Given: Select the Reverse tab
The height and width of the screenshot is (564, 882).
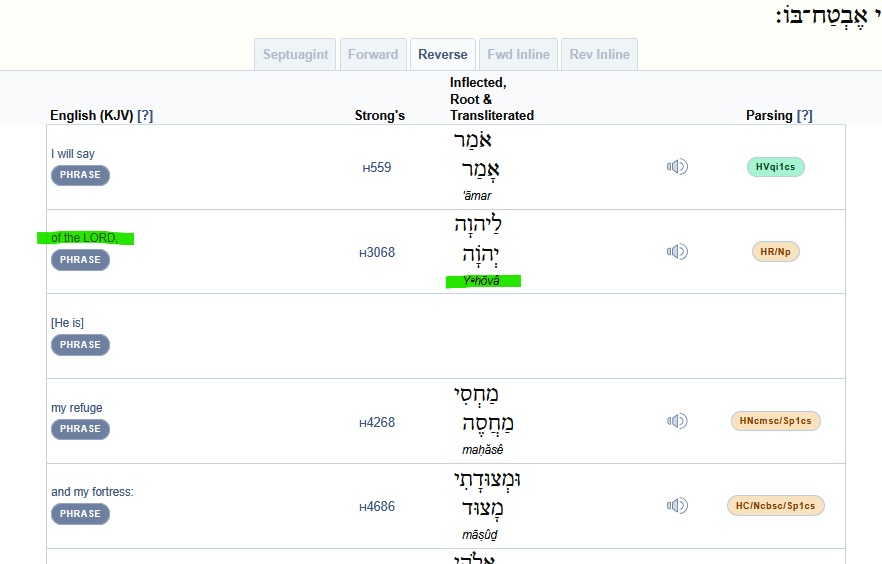Looking at the screenshot, I should (x=443, y=55).
